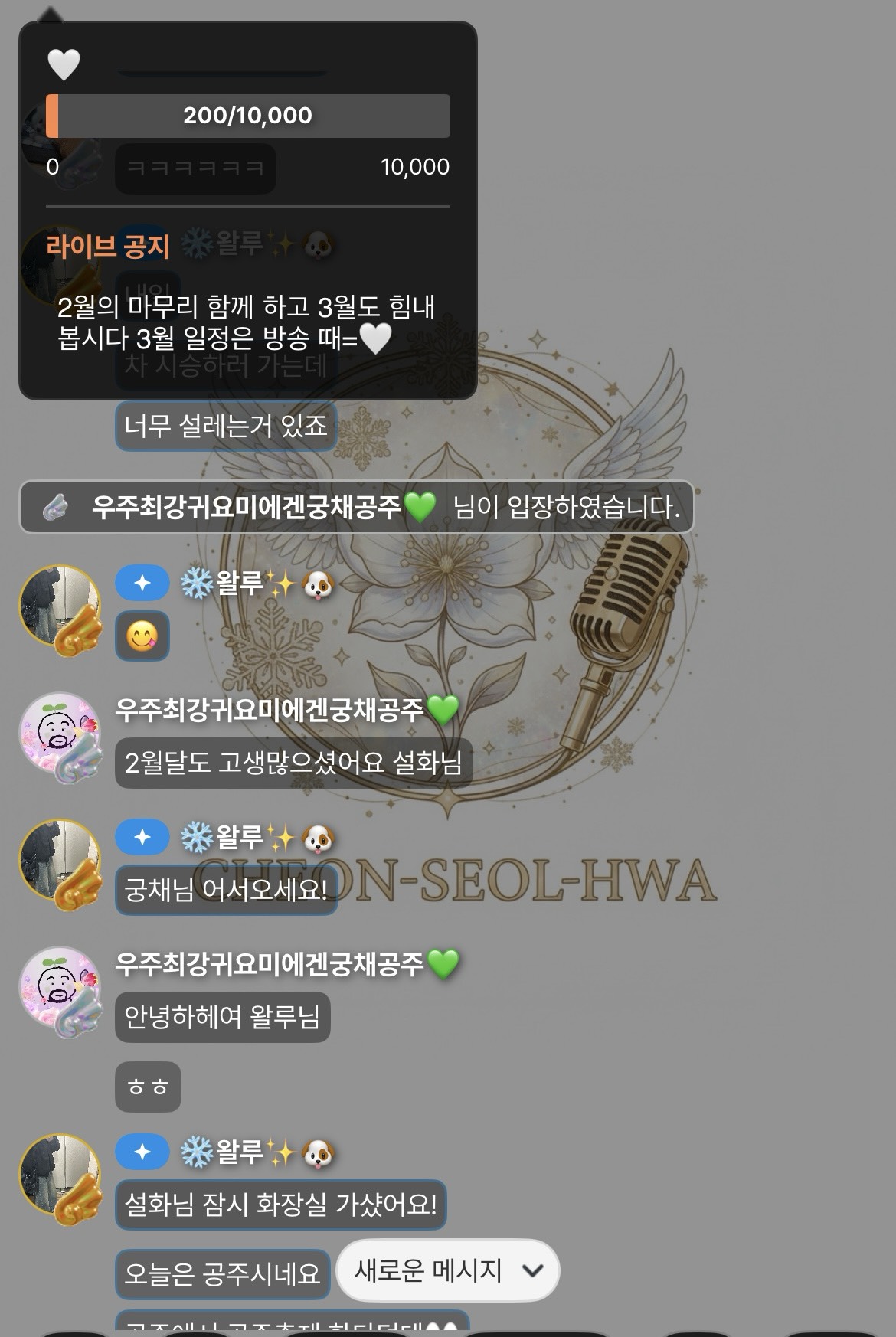Tap the blue sparkle badge beside 왈루's emoji message
The image size is (896, 1337).
click(x=142, y=584)
